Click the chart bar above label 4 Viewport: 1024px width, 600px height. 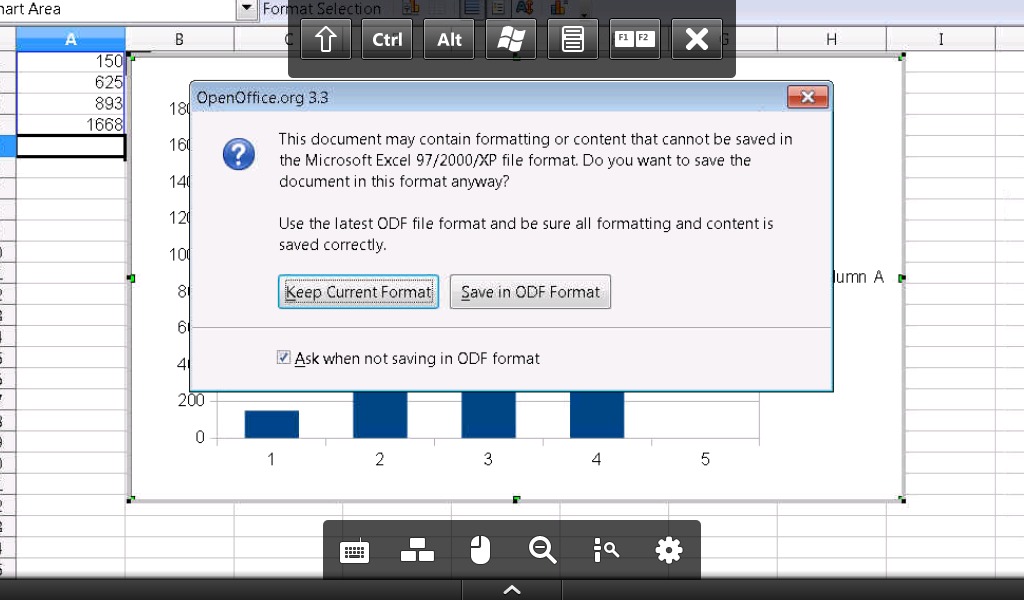(x=597, y=415)
